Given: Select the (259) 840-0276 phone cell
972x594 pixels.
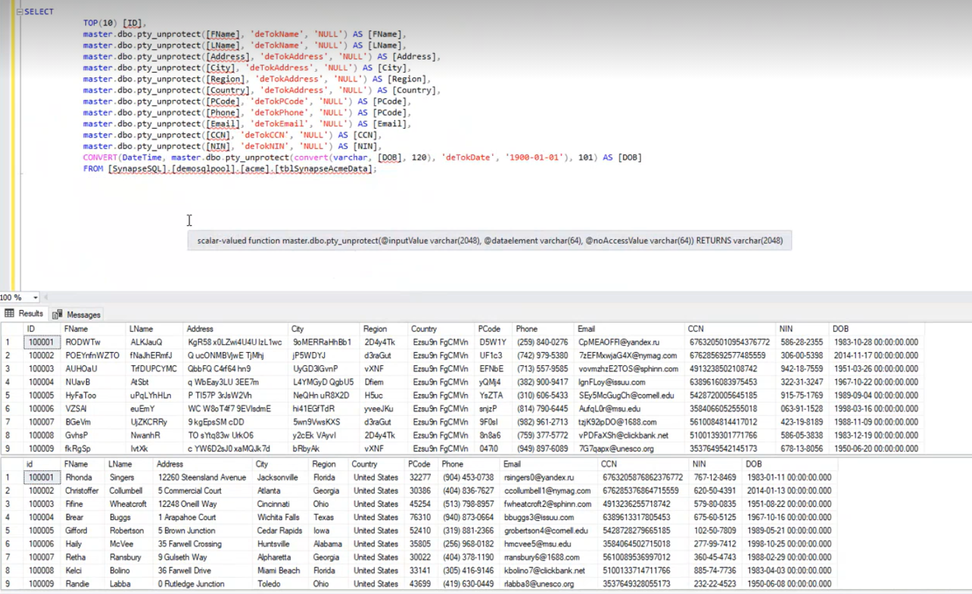Looking at the screenshot, I should [x=542, y=342].
